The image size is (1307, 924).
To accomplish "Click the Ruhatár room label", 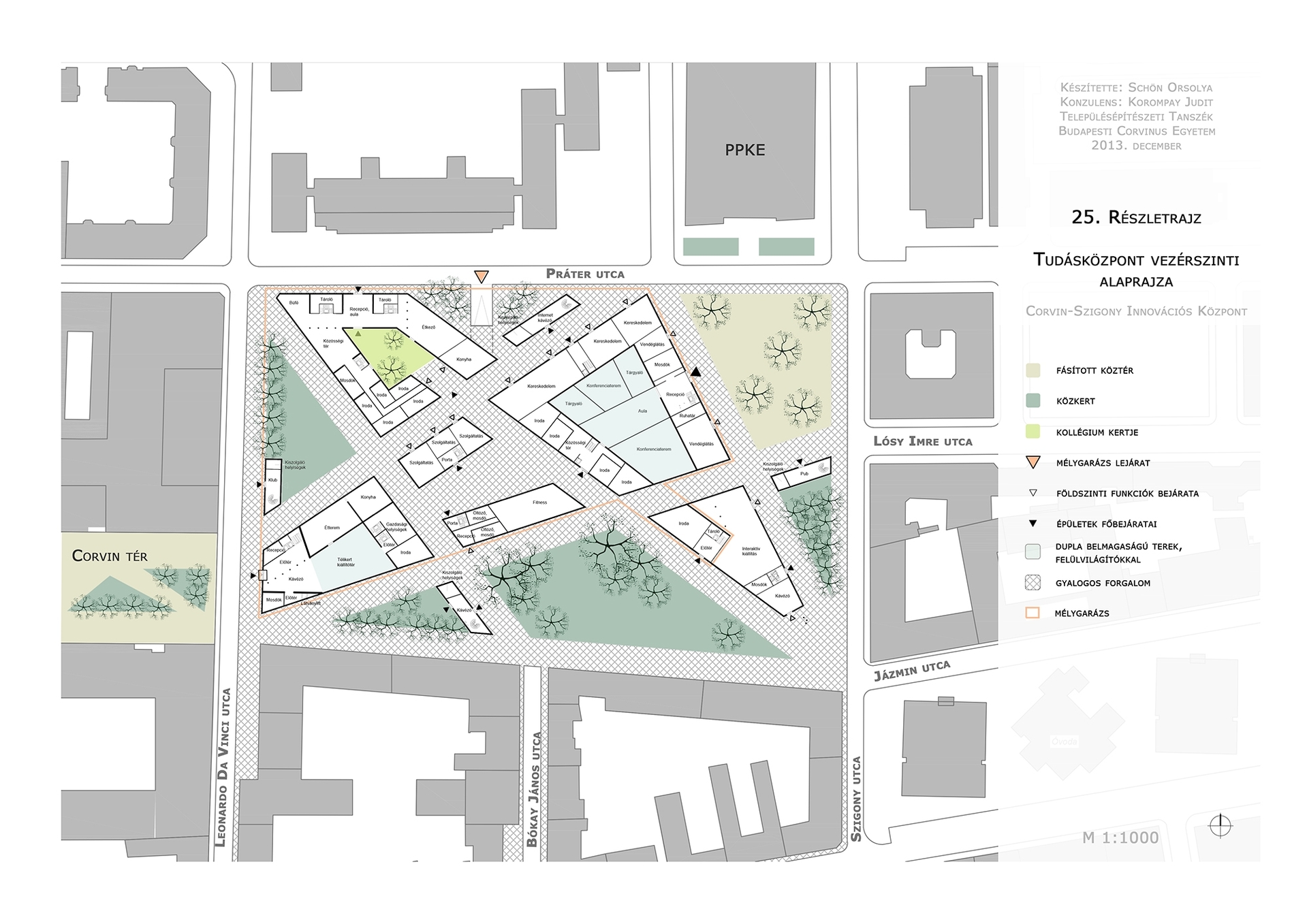I will tap(687, 415).
